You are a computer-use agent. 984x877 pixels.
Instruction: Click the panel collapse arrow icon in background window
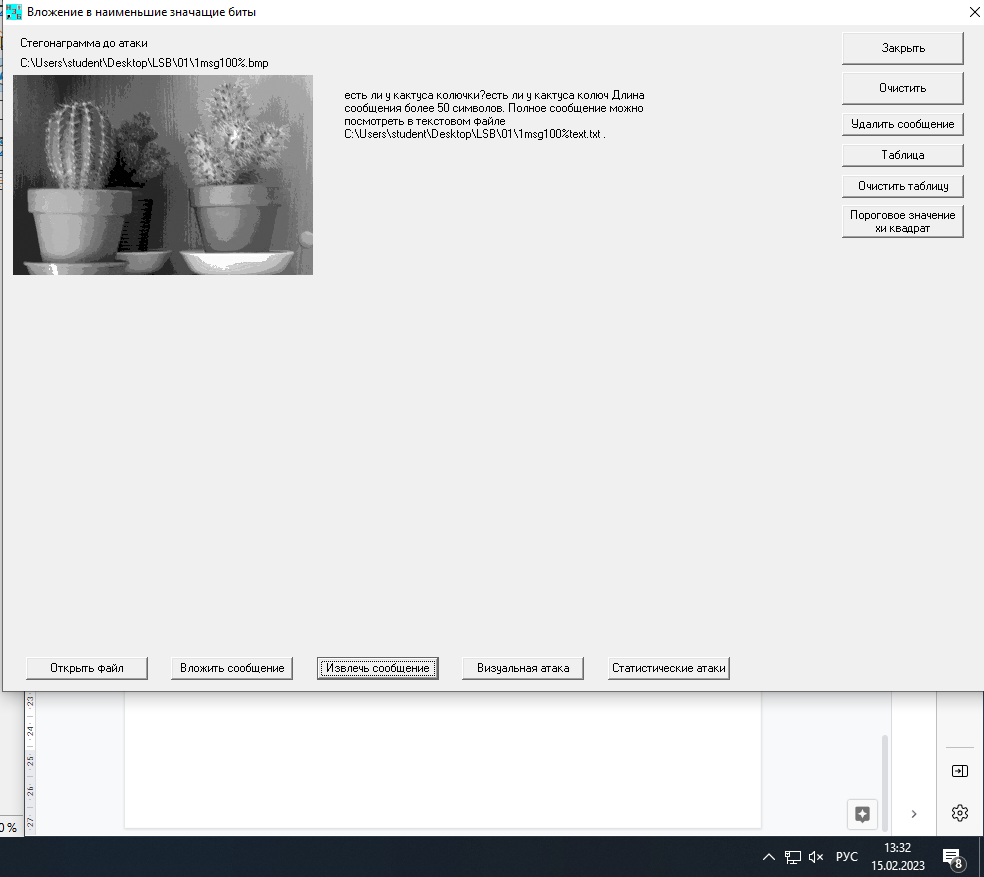(x=960, y=771)
